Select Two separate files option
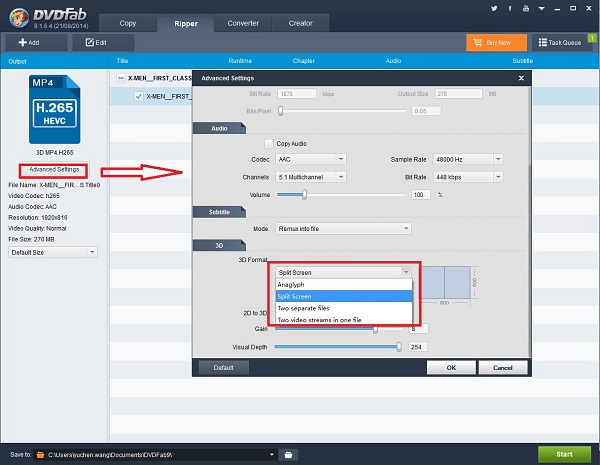The height and width of the screenshot is (465, 600). (344, 308)
